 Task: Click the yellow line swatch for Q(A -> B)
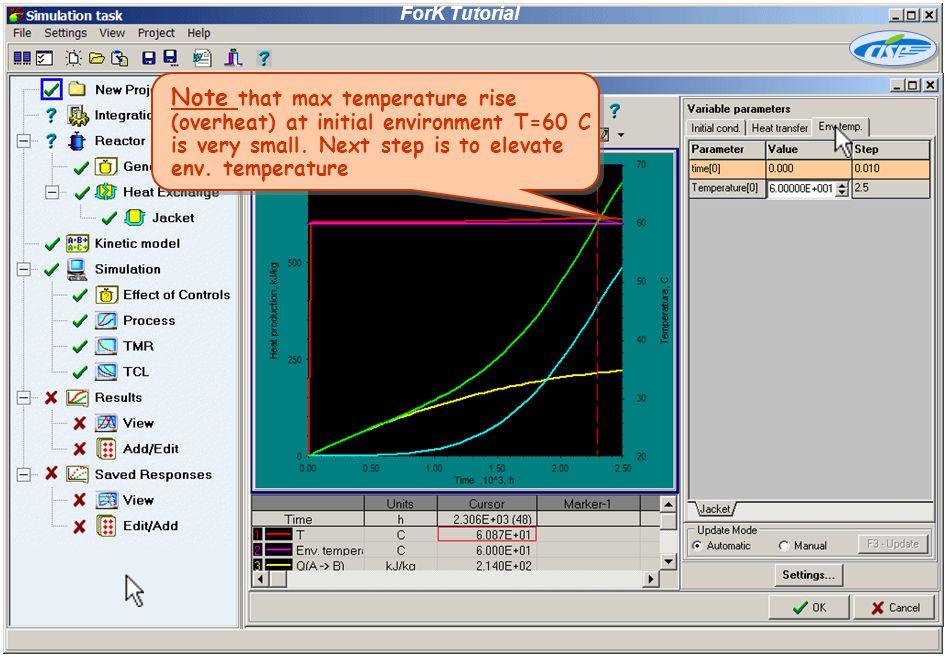click(277, 565)
